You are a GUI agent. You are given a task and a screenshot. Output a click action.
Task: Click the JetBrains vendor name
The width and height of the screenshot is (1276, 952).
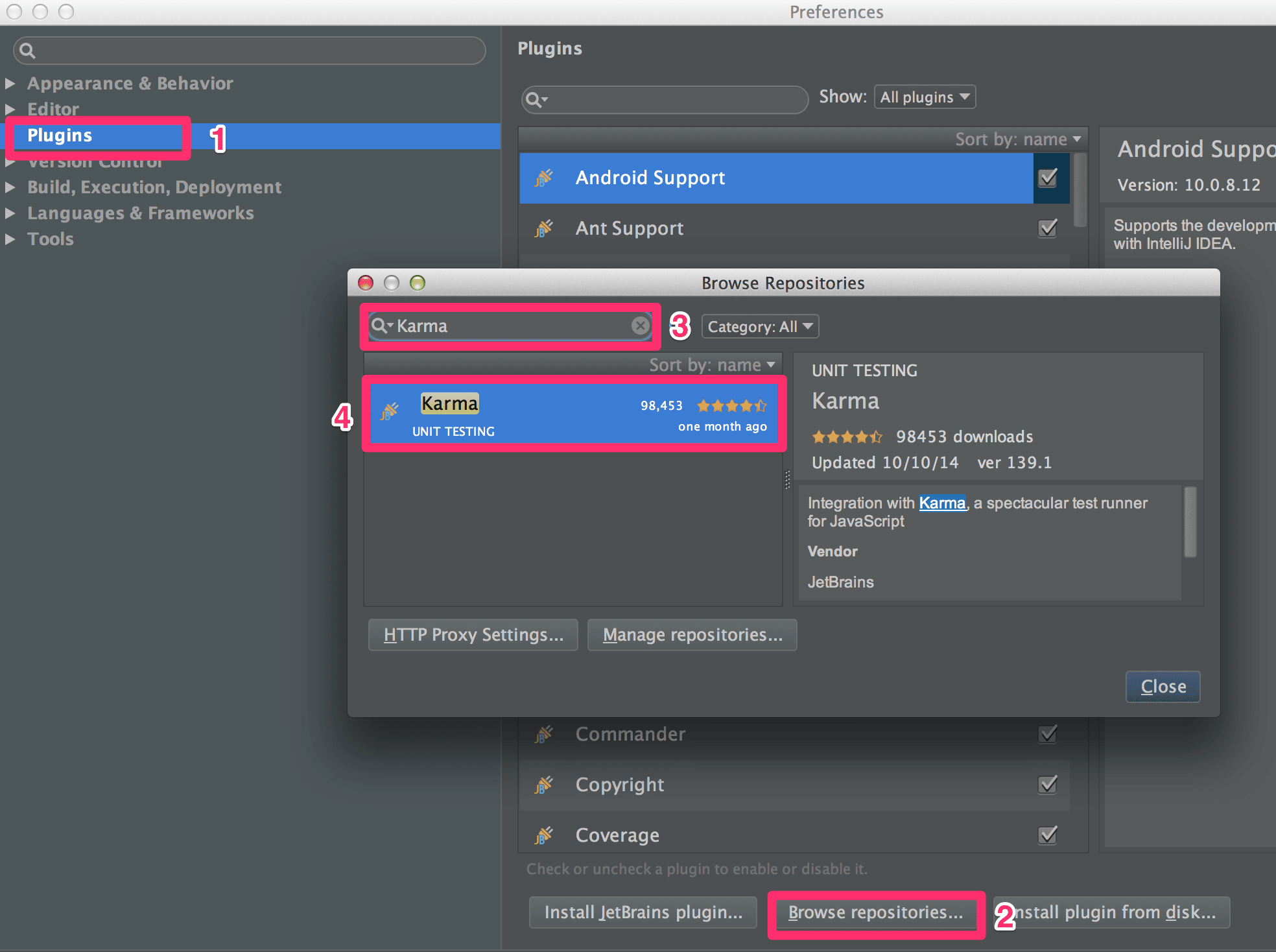coord(840,582)
